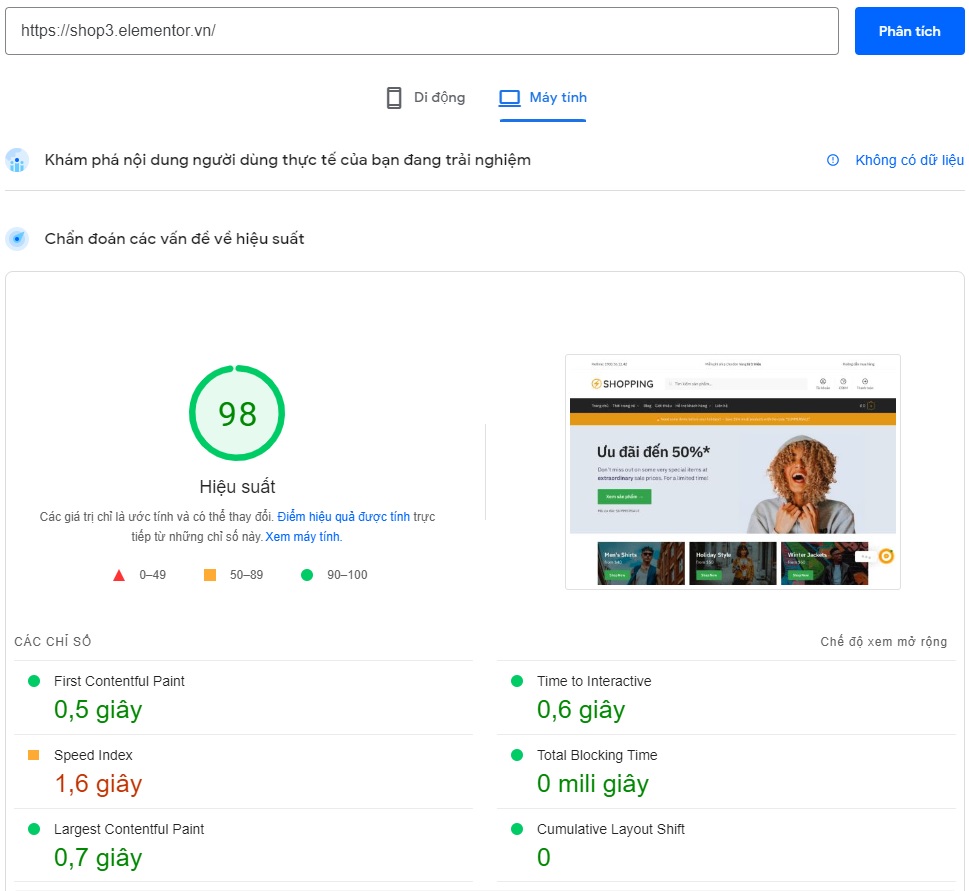
Task: Expand the First Contentful Paint metric
Action: (x=119, y=681)
